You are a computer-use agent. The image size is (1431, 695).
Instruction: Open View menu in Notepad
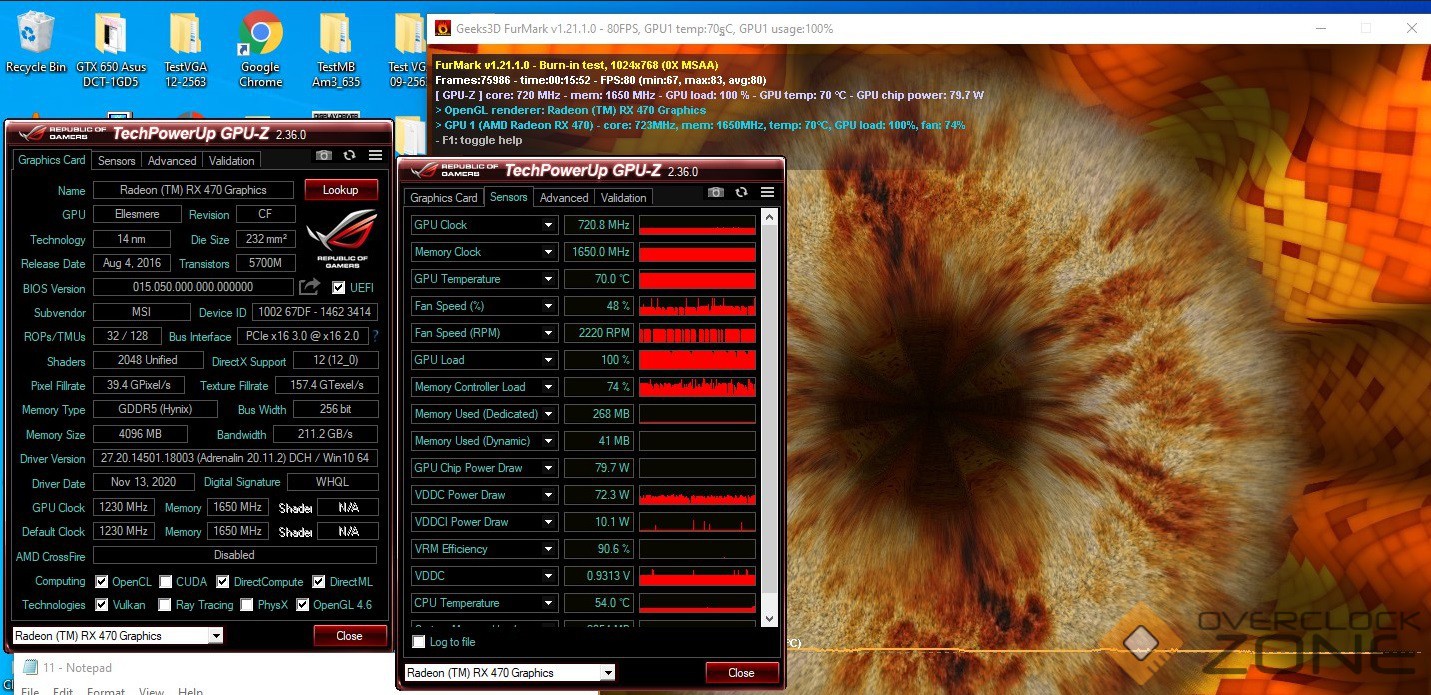(x=151, y=691)
